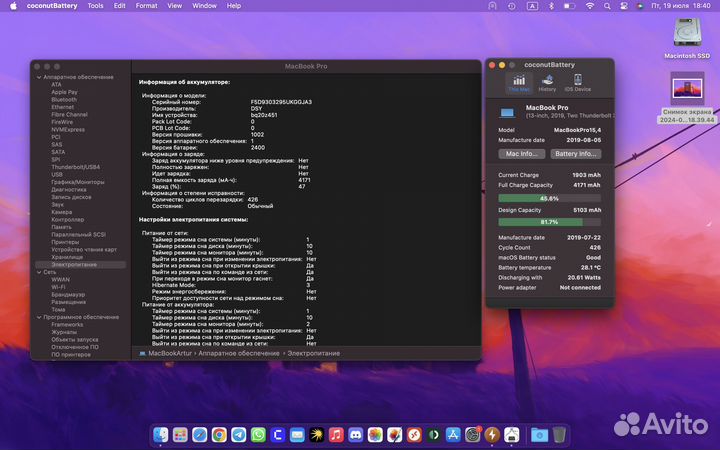Open the Help menu
The height and width of the screenshot is (450, 720).
coord(234,6)
